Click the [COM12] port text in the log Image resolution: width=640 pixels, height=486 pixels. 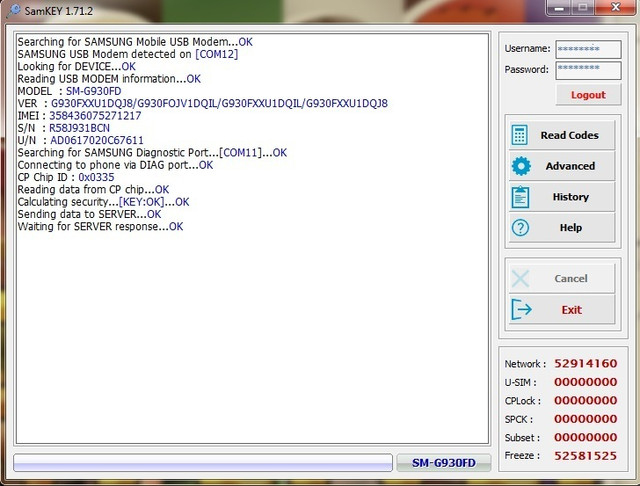tap(216, 54)
